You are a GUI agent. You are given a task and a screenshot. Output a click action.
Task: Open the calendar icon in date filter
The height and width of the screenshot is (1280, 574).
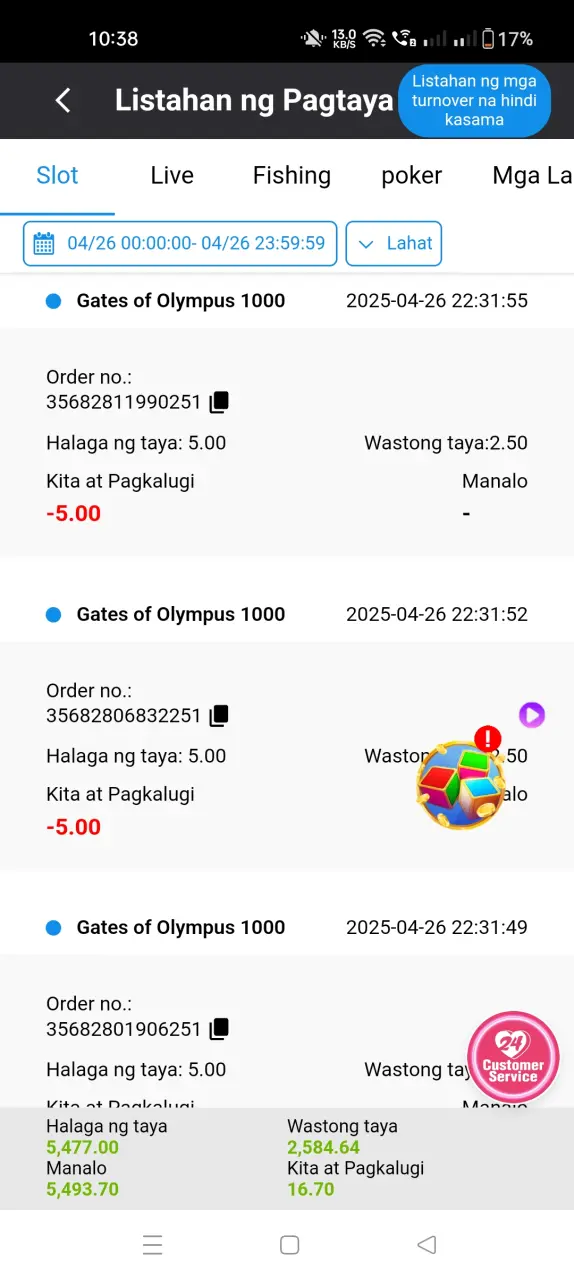(x=44, y=243)
